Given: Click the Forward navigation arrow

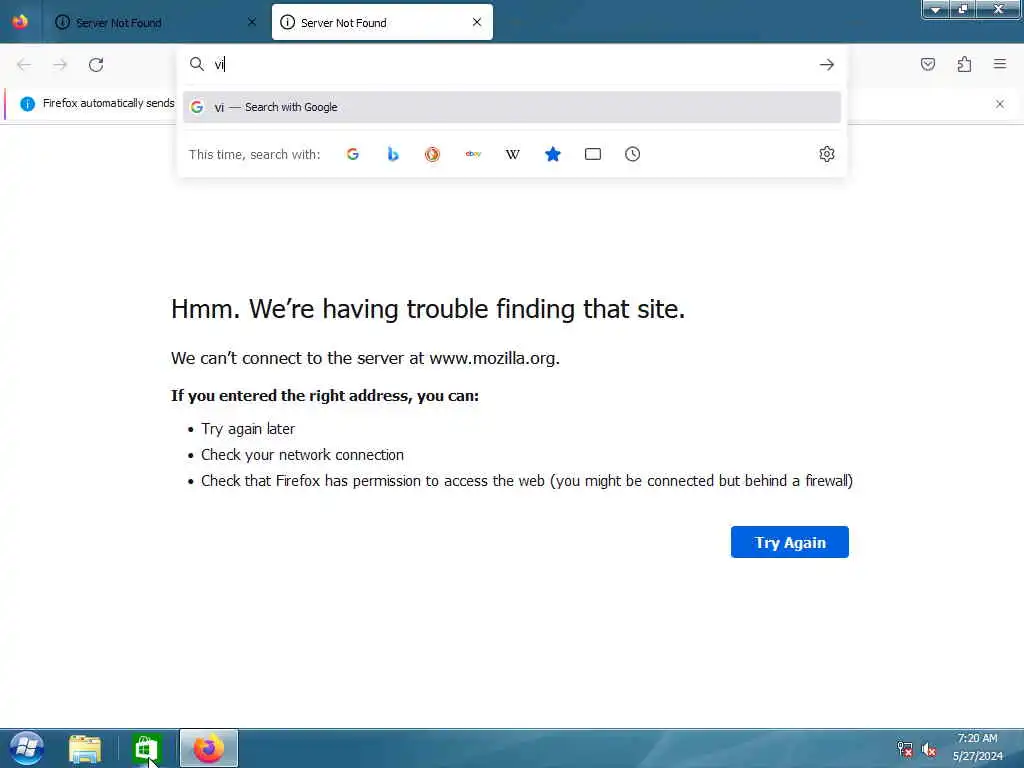Looking at the screenshot, I should coord(60,65).
